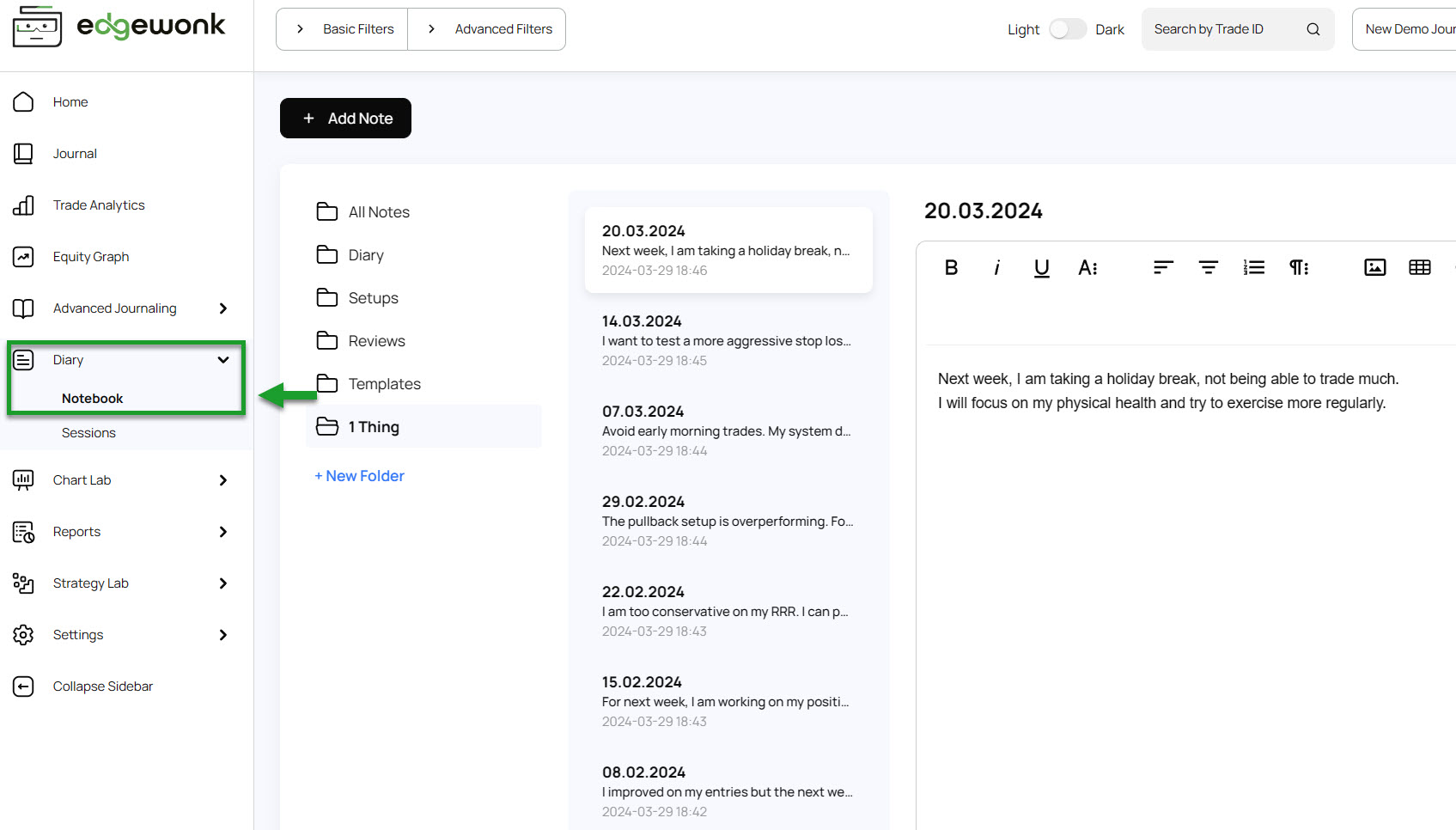Create a folder via New Folder link
The width and height of the screenshot is (1456, 830).
[x=359, y=476]
